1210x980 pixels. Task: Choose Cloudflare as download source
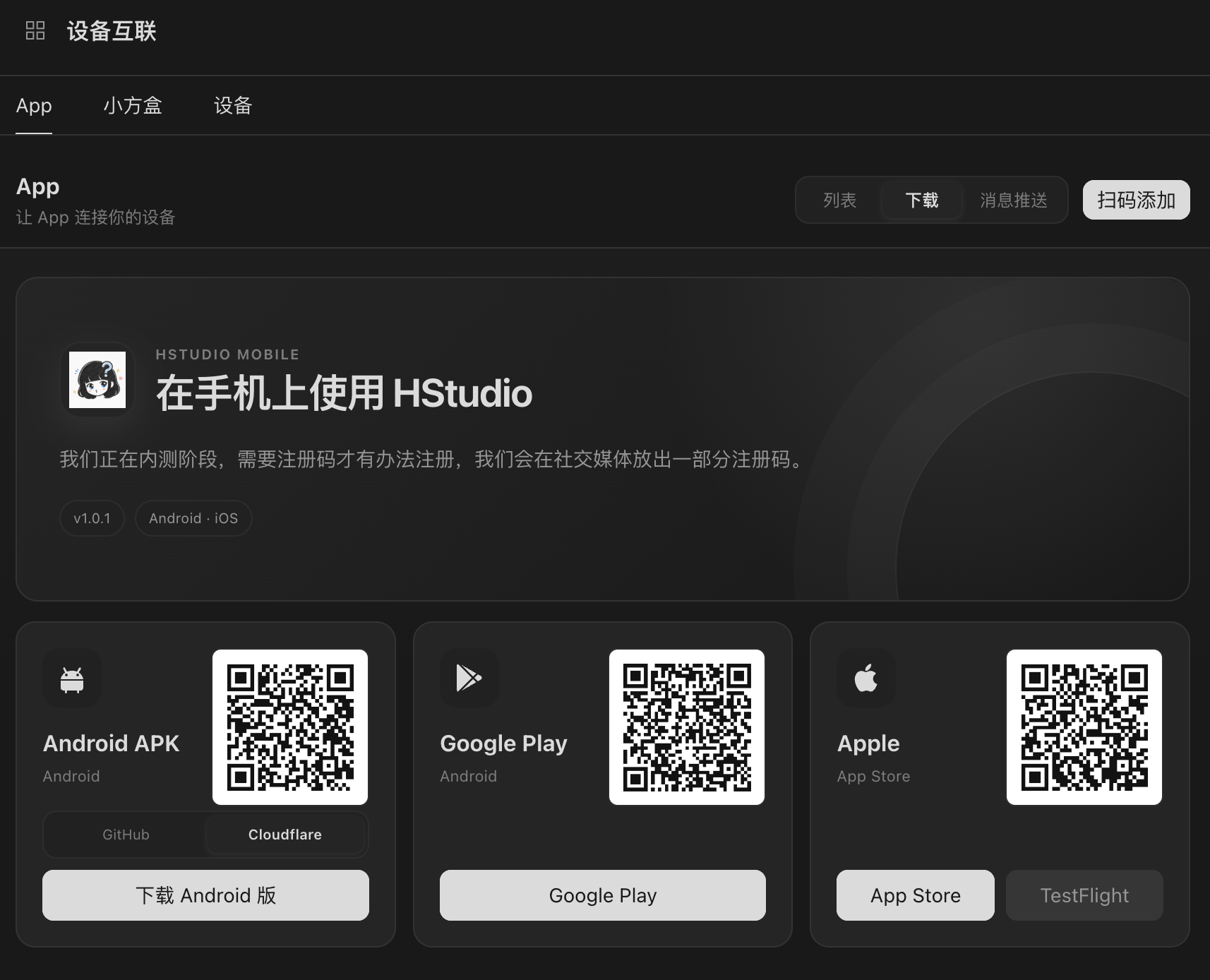click(284, 835)
